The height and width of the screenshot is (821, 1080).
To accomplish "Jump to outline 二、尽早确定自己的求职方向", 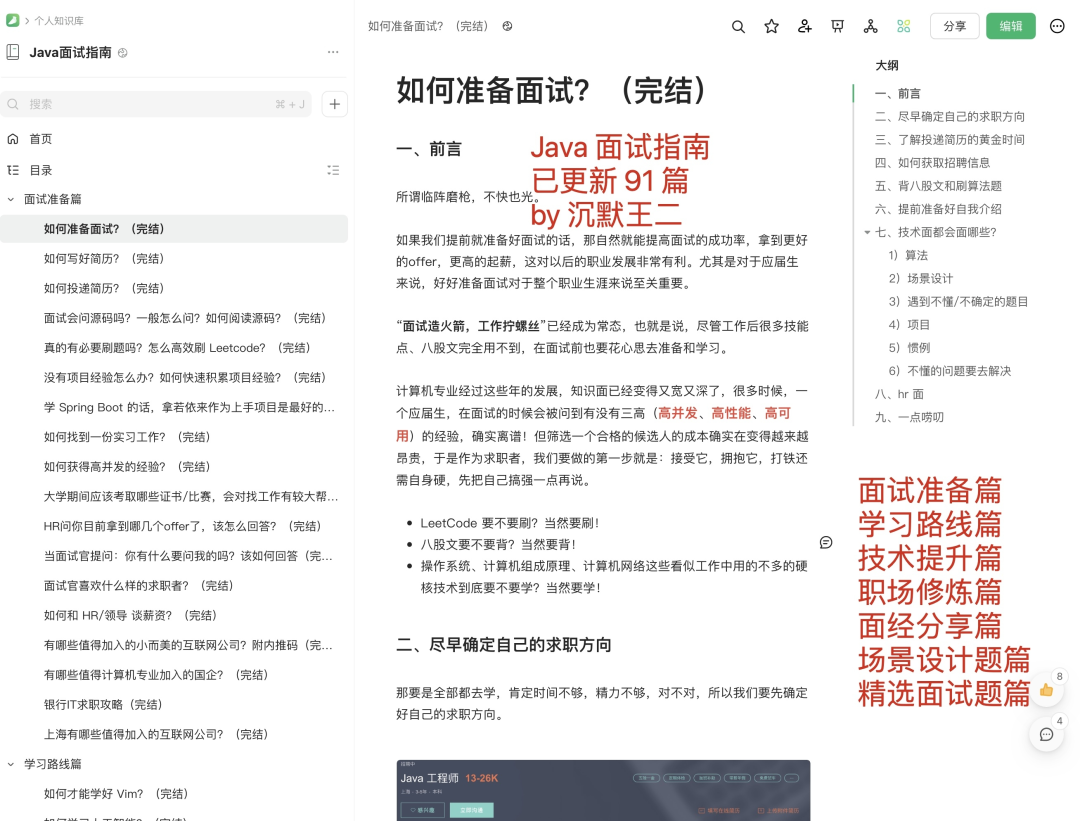I will tap(950, 116).
